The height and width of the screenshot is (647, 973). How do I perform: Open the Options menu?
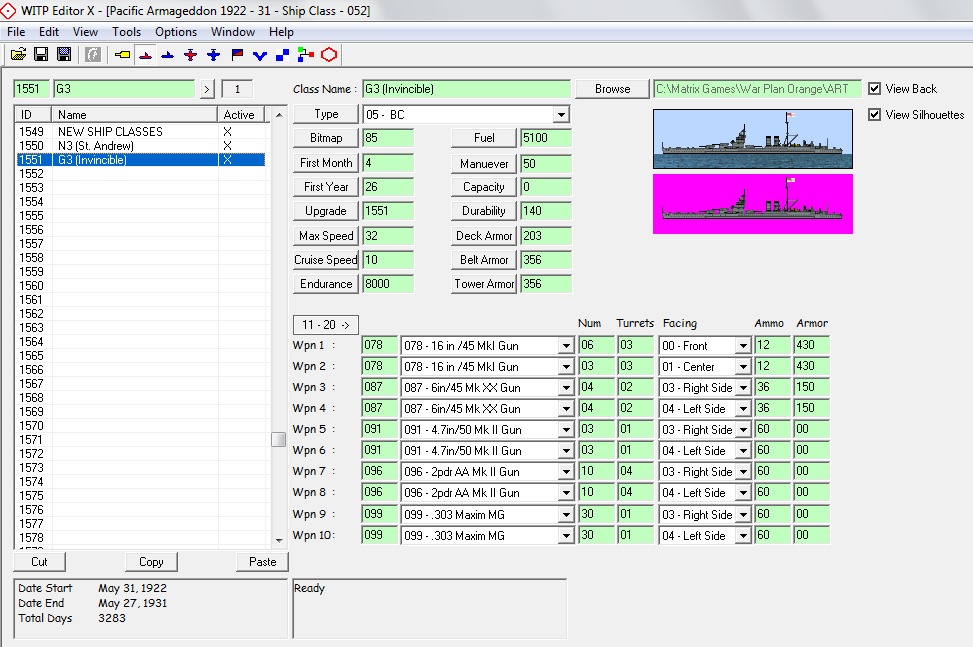(176, 32)
